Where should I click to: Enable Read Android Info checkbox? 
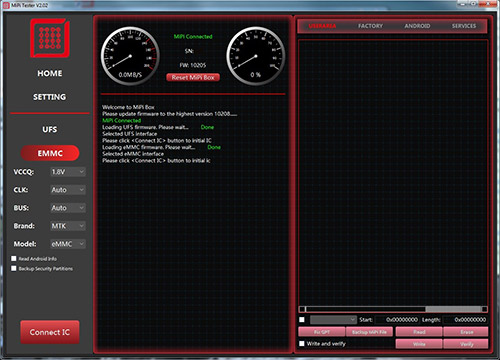[x=14, y=259]
